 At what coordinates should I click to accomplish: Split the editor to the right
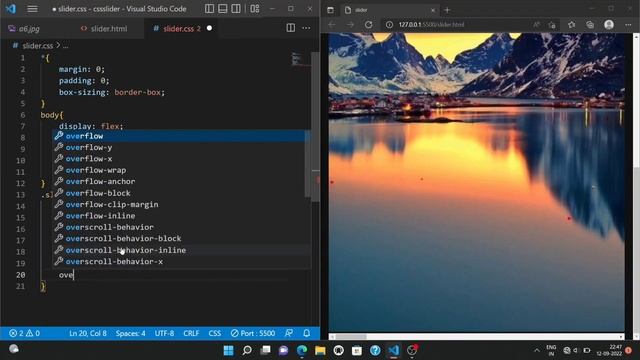[x=291, y=28]
